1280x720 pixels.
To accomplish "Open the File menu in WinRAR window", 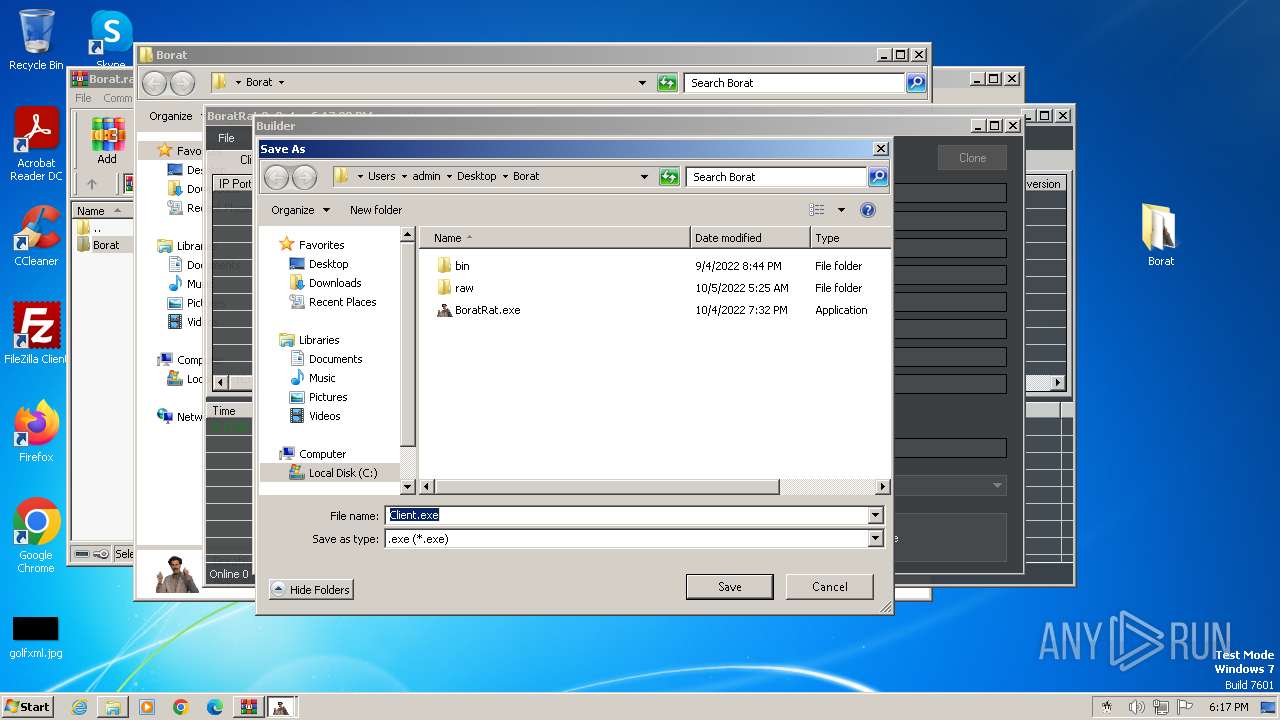I will click(83, 98).
